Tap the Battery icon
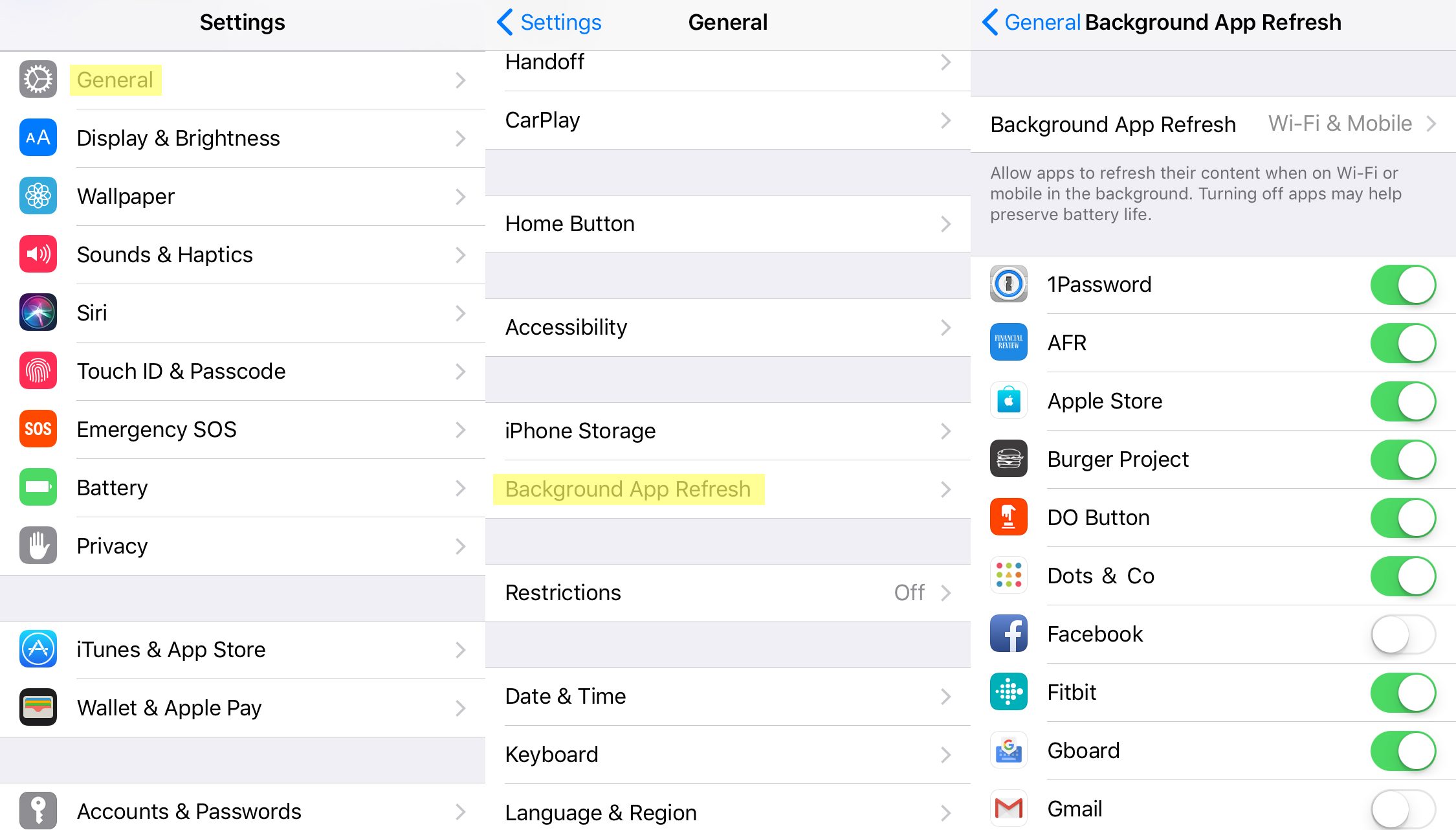The image size is (1456, 830). pos(38,488)
